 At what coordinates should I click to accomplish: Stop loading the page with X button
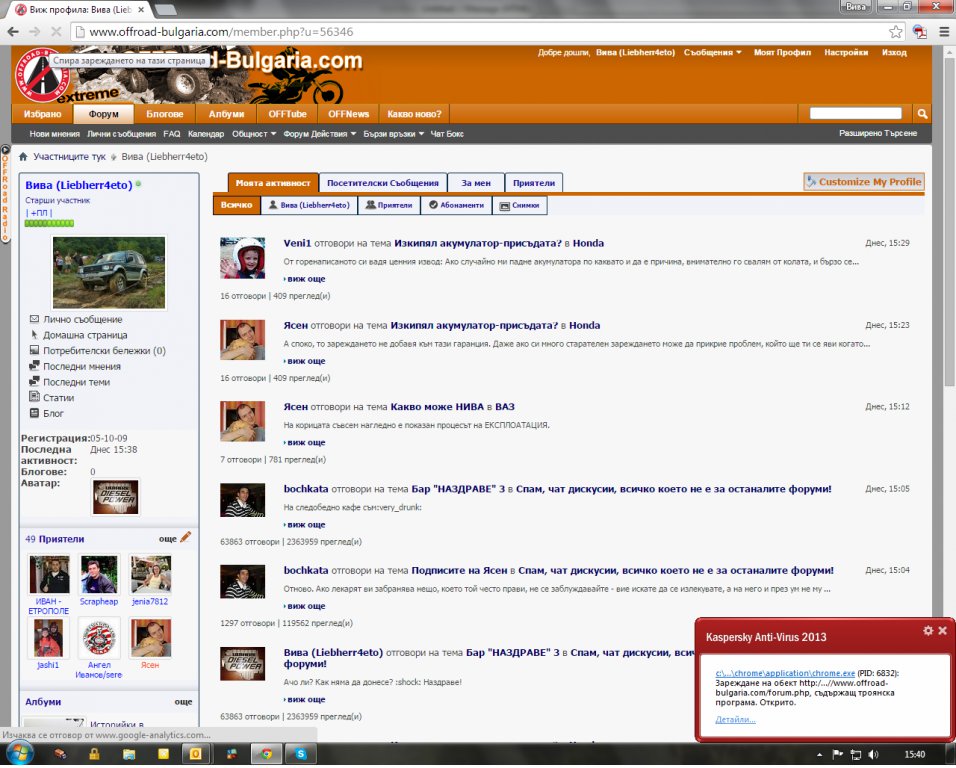56,32
